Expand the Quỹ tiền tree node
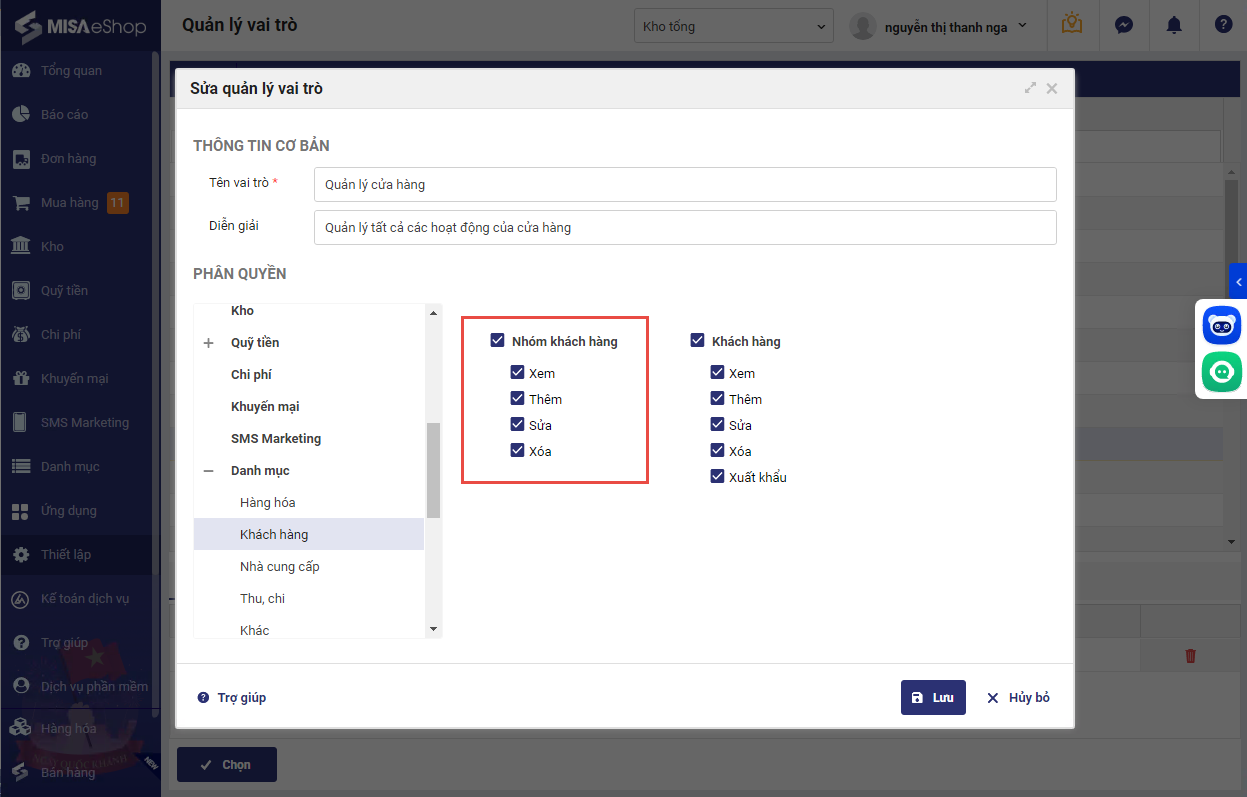The height and width of the screenshot is (797, 1247). (209, 343)
